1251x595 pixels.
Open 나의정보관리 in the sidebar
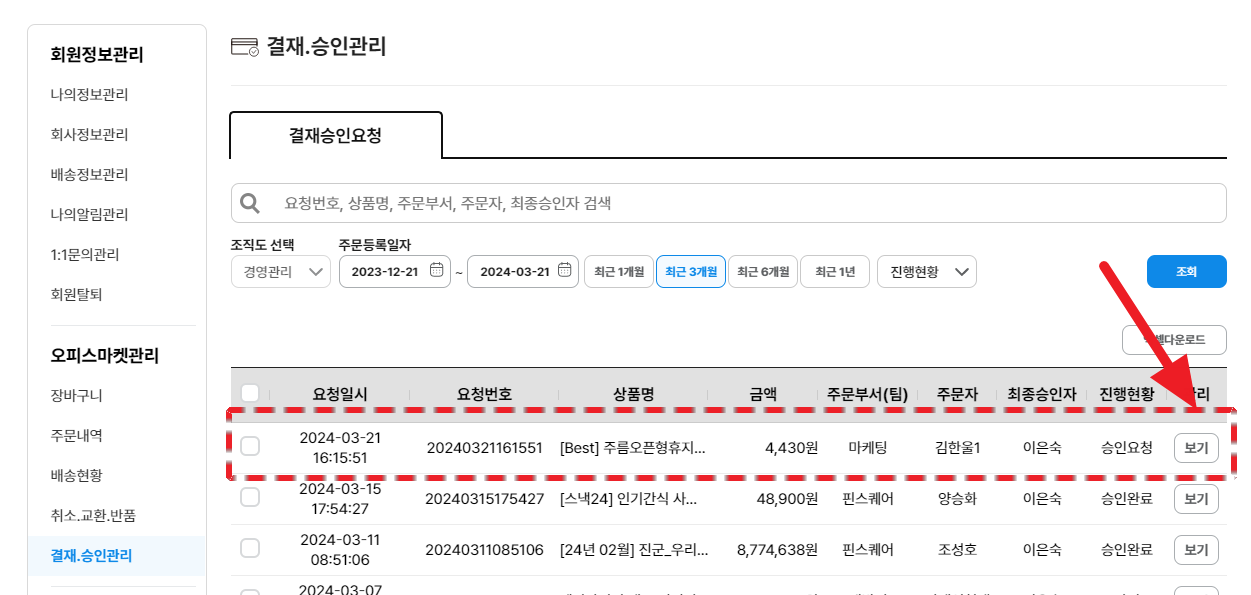pyautogui.click(x=90, y=95)
